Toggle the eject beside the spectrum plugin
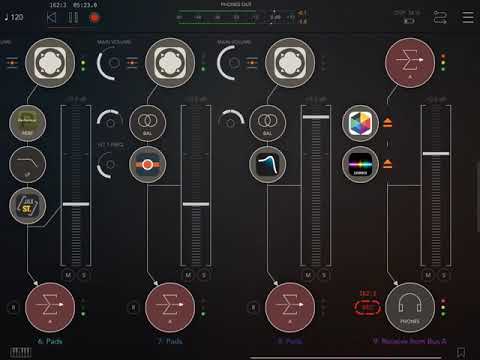 pyautogui.click(x=387, y=164)
